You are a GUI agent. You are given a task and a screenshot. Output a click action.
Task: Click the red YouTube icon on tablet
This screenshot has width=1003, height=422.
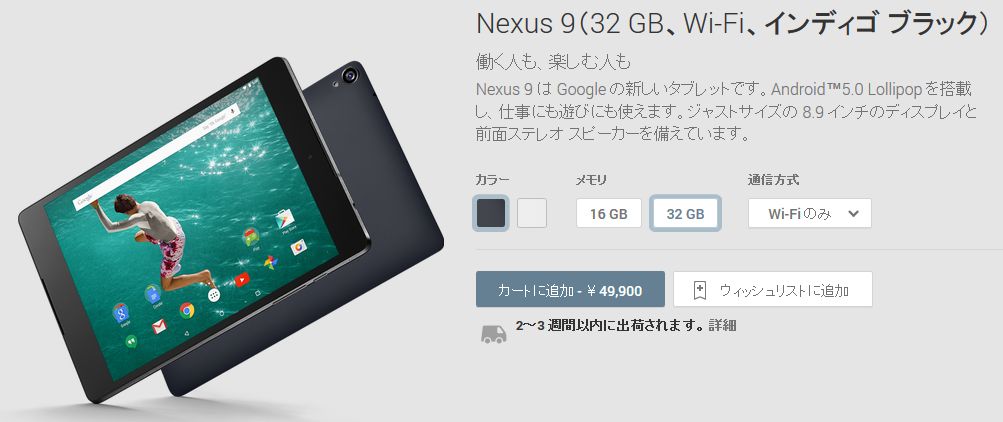(241, 279)
